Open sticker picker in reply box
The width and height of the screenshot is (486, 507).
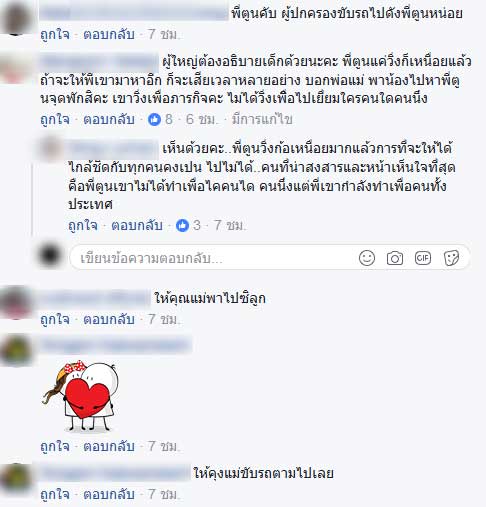(x=451, y=258)
